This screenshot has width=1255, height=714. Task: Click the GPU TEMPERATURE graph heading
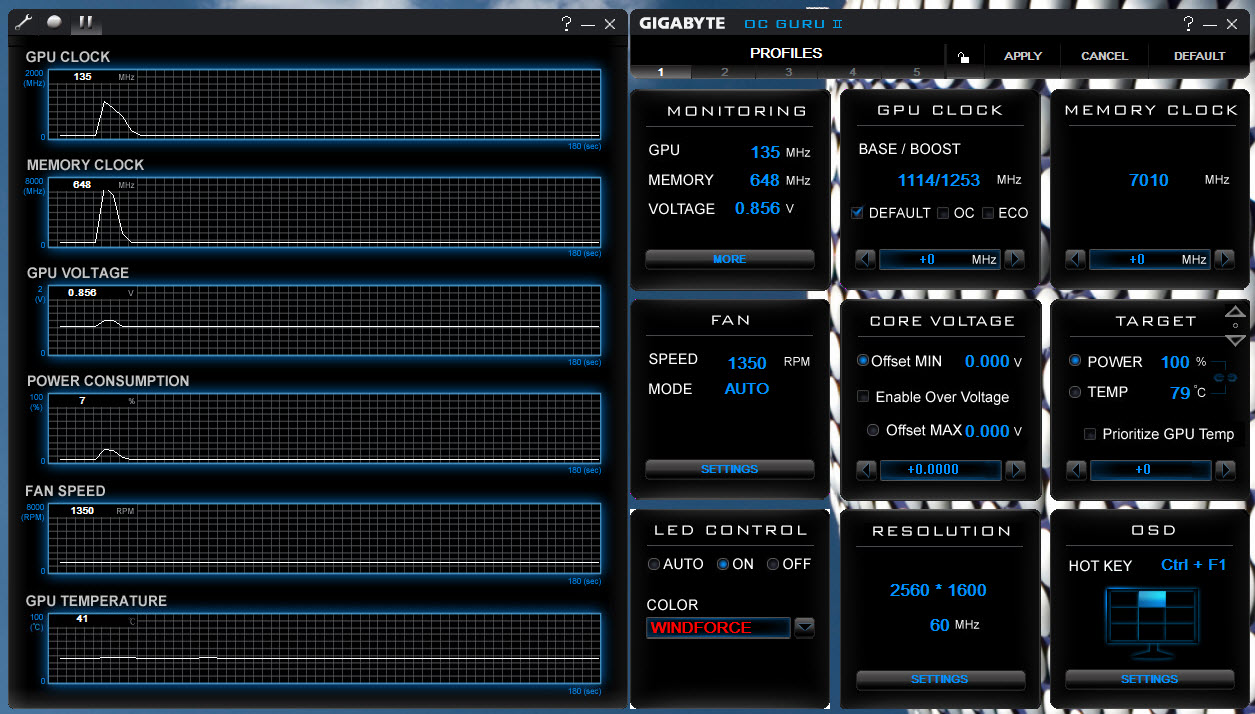click(x=97, y=601)
